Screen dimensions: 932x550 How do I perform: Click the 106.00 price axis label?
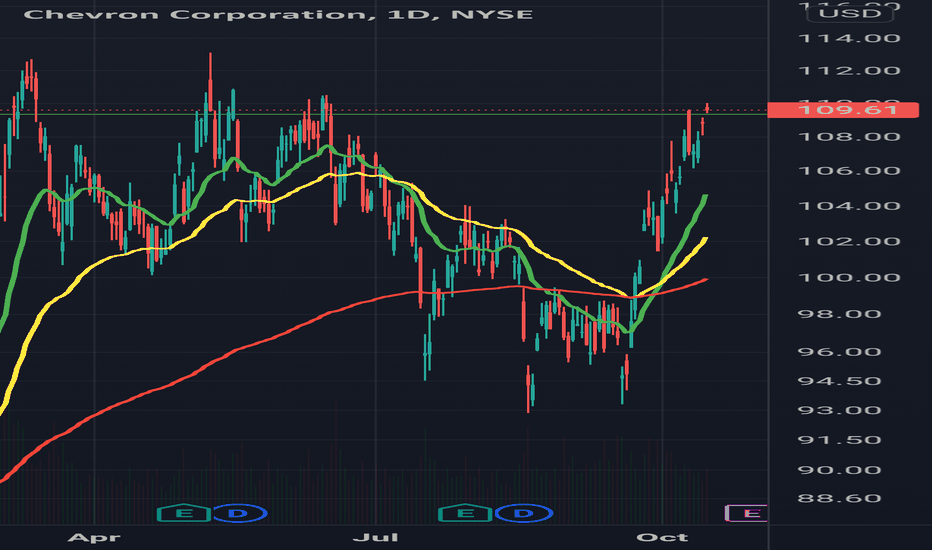point(849,171)
